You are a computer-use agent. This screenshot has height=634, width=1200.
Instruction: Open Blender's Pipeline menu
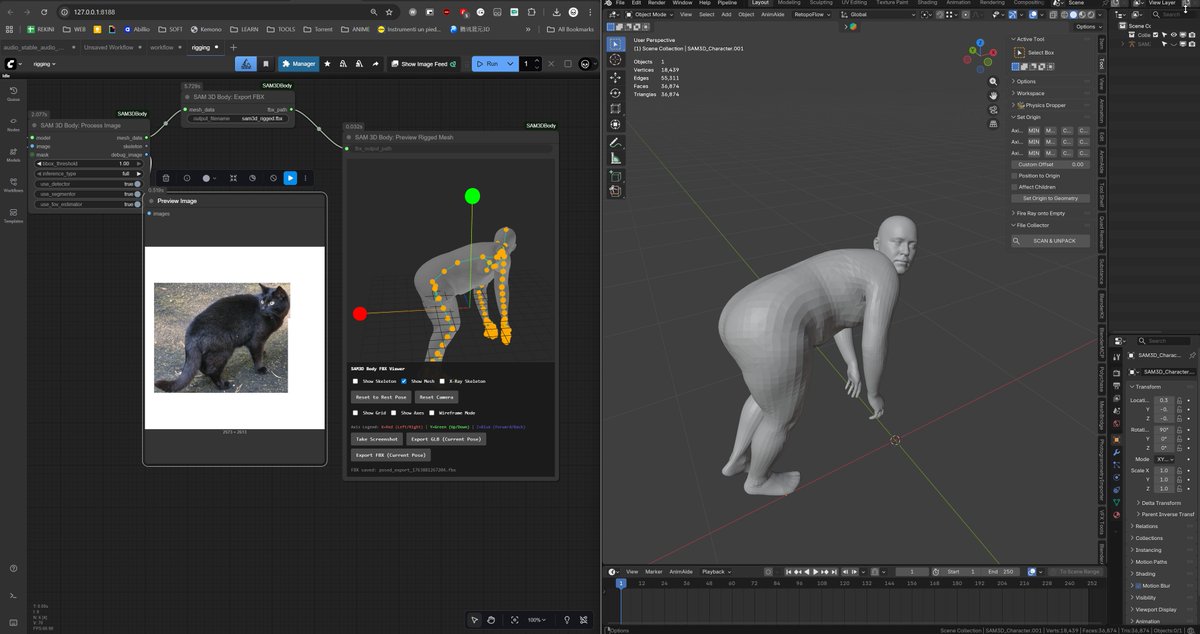point(727,3)
